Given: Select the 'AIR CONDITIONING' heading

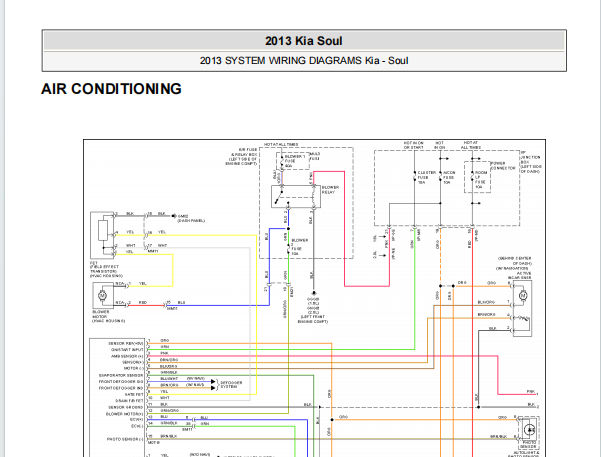Looking at the screenshot, I should pyautogui.click(x=111, y=89).
